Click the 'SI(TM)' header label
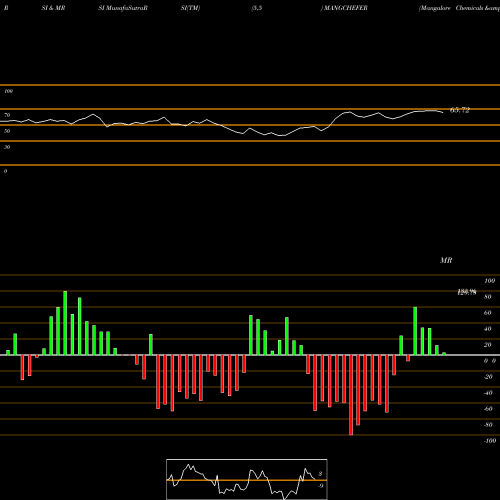 [190, 8]
